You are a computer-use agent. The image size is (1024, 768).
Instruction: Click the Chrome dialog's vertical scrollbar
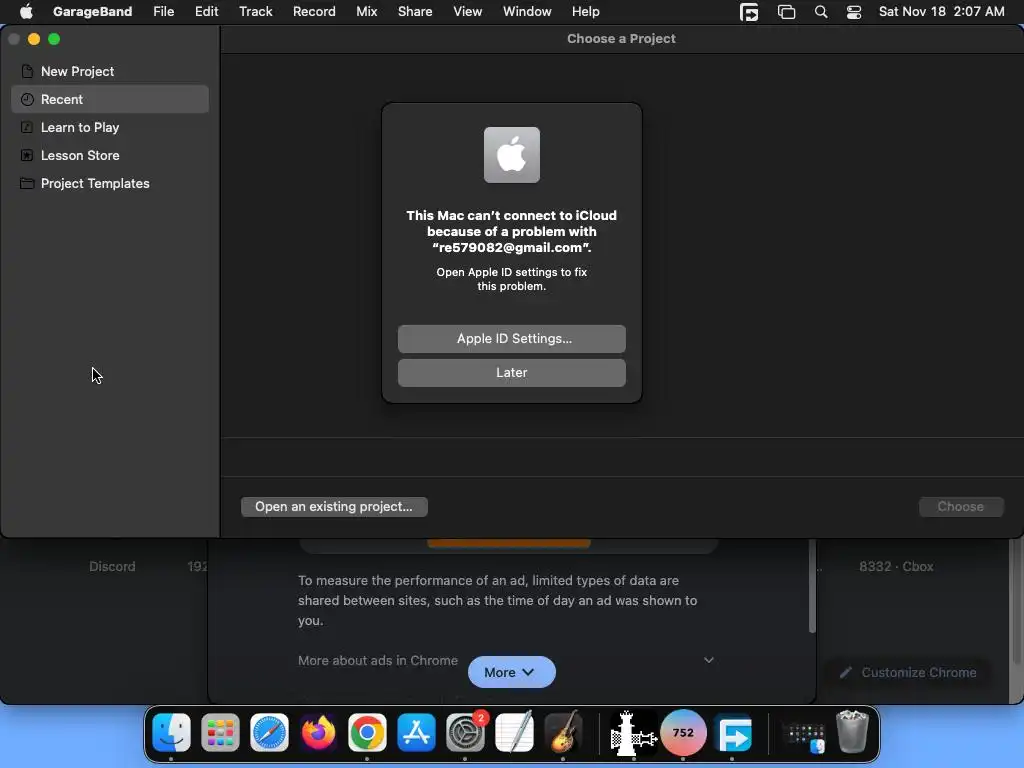[812, 586]
